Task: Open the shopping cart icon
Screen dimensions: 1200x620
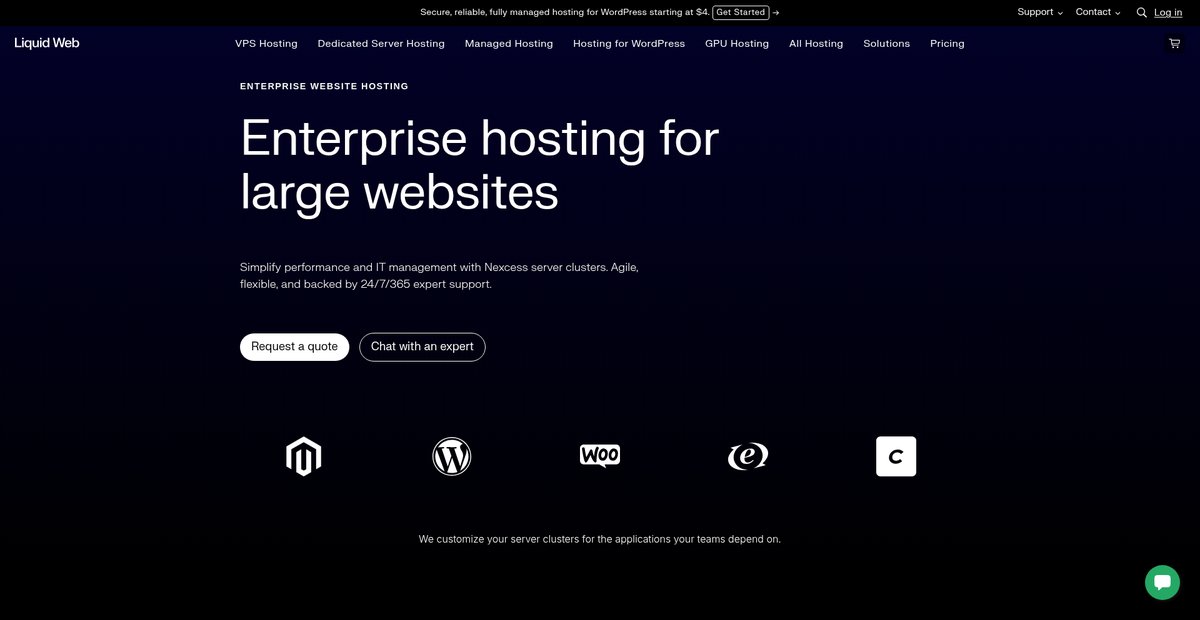Action: (1174, 43)
